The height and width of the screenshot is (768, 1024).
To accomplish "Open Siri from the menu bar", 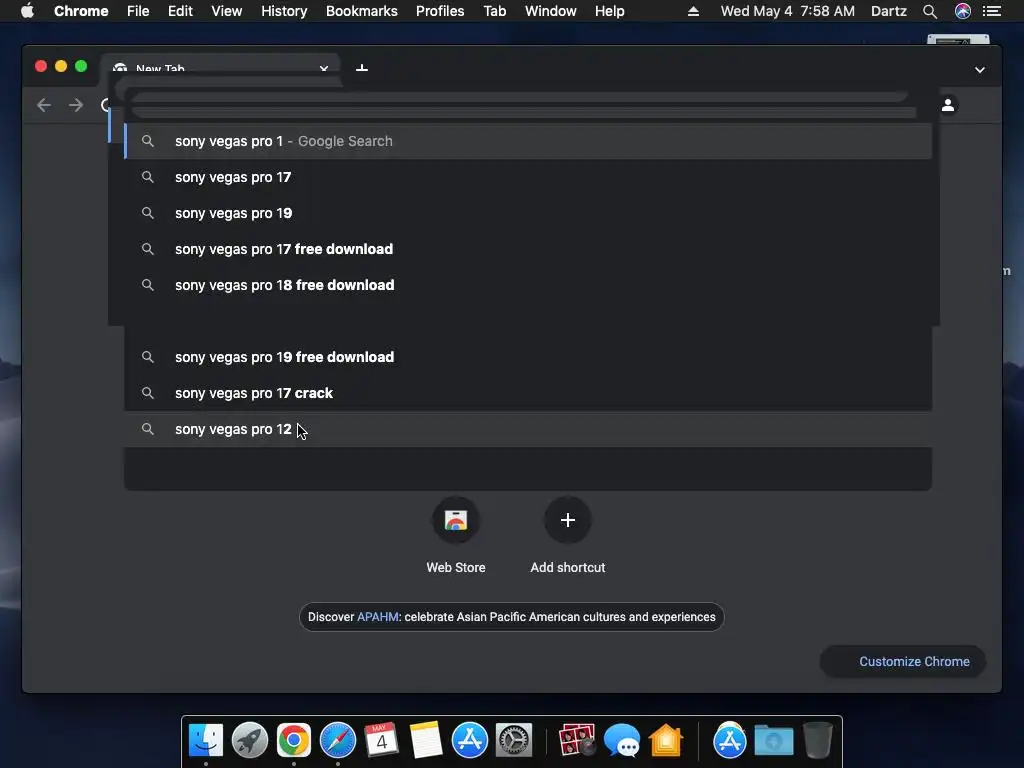I will [963, 11].
